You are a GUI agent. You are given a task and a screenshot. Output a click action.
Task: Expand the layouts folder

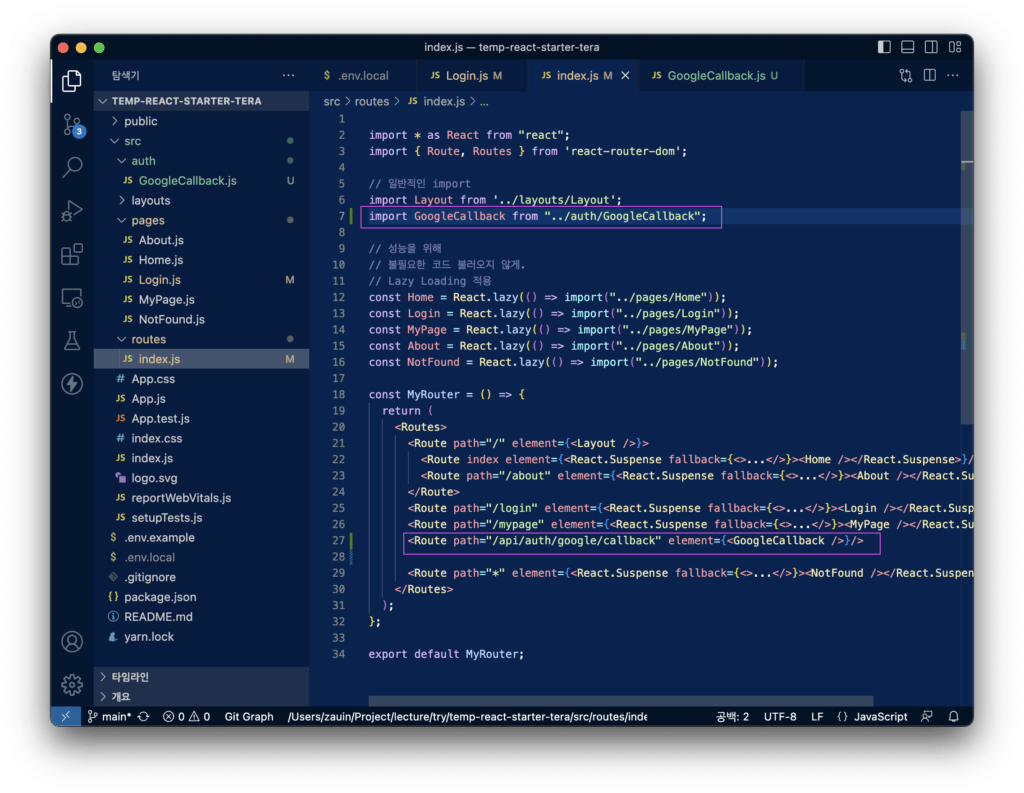tap(150, 201)
